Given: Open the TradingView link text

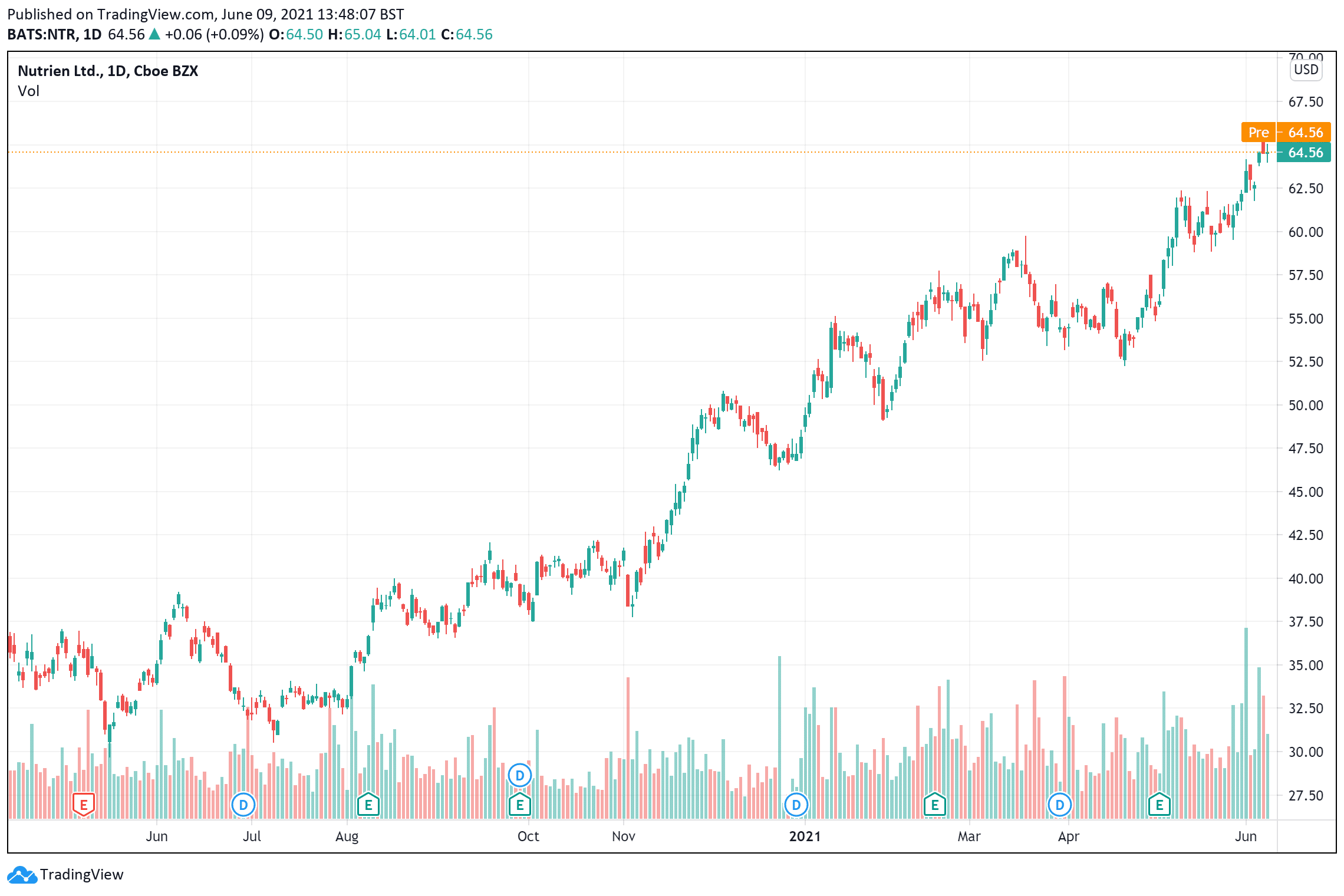Looking at the screenshot, I should click(82, 875).
